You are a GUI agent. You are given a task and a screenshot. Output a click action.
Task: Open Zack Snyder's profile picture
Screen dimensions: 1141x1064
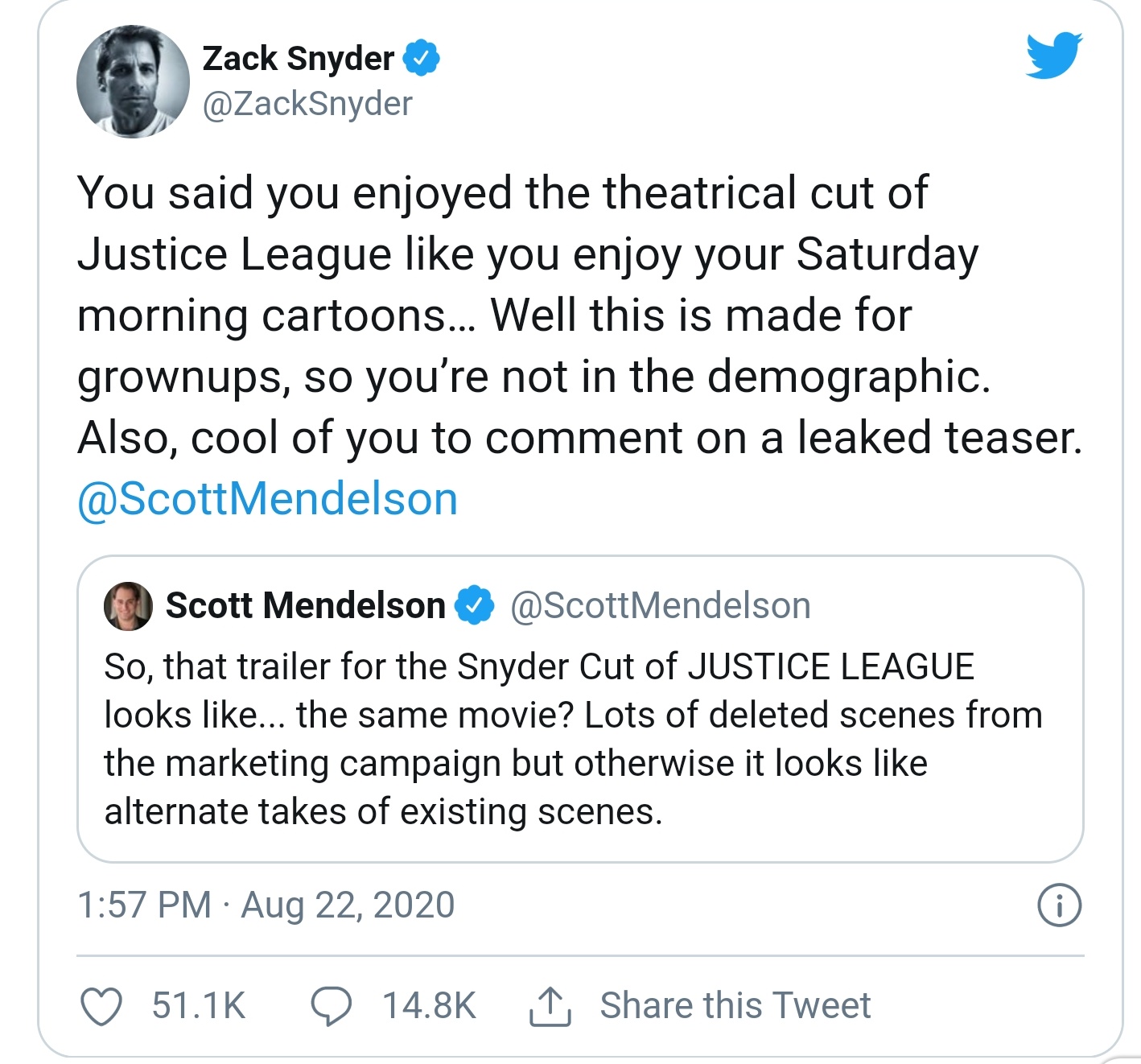coord(133,81)
